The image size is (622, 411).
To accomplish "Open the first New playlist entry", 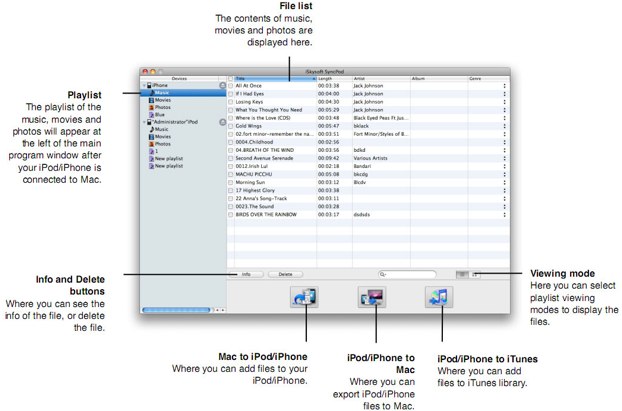I will (x=166, y=159).
